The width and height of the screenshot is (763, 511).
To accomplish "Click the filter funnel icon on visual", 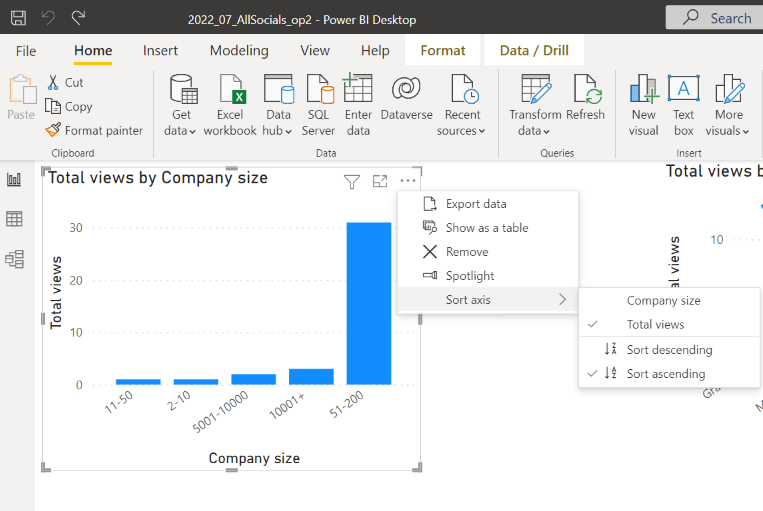I will coord(352,181).
